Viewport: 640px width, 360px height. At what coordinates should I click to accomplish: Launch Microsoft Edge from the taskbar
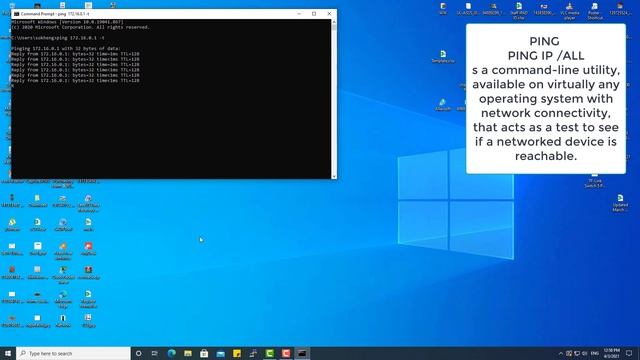pyautogui.click(x=171, y=353)
